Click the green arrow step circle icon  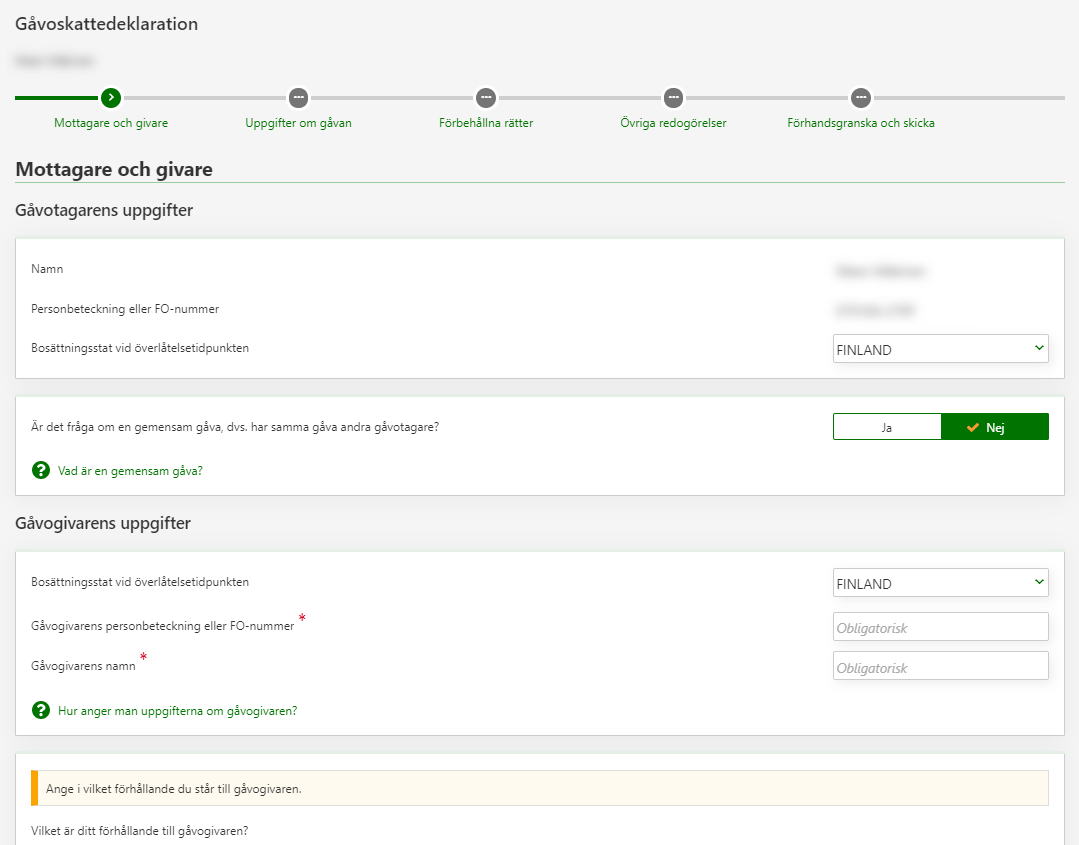(x=111, y=98)
